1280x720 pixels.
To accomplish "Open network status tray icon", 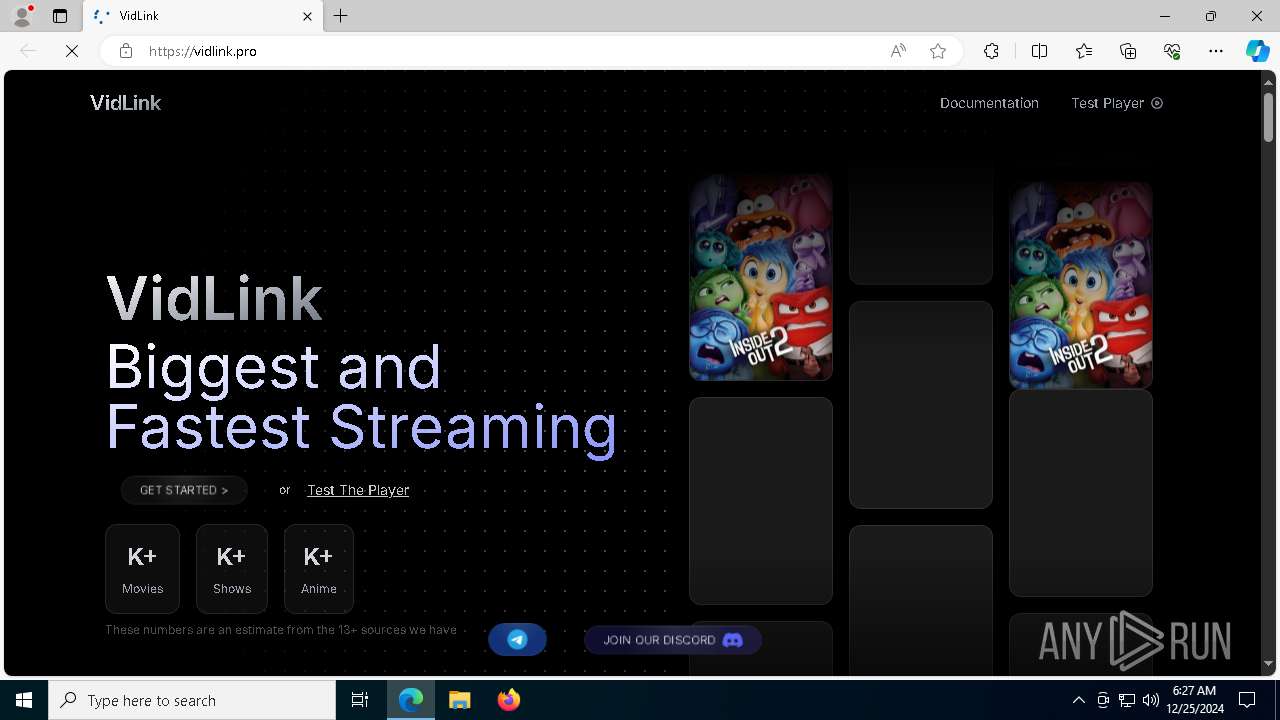I will coord(1127,700).
